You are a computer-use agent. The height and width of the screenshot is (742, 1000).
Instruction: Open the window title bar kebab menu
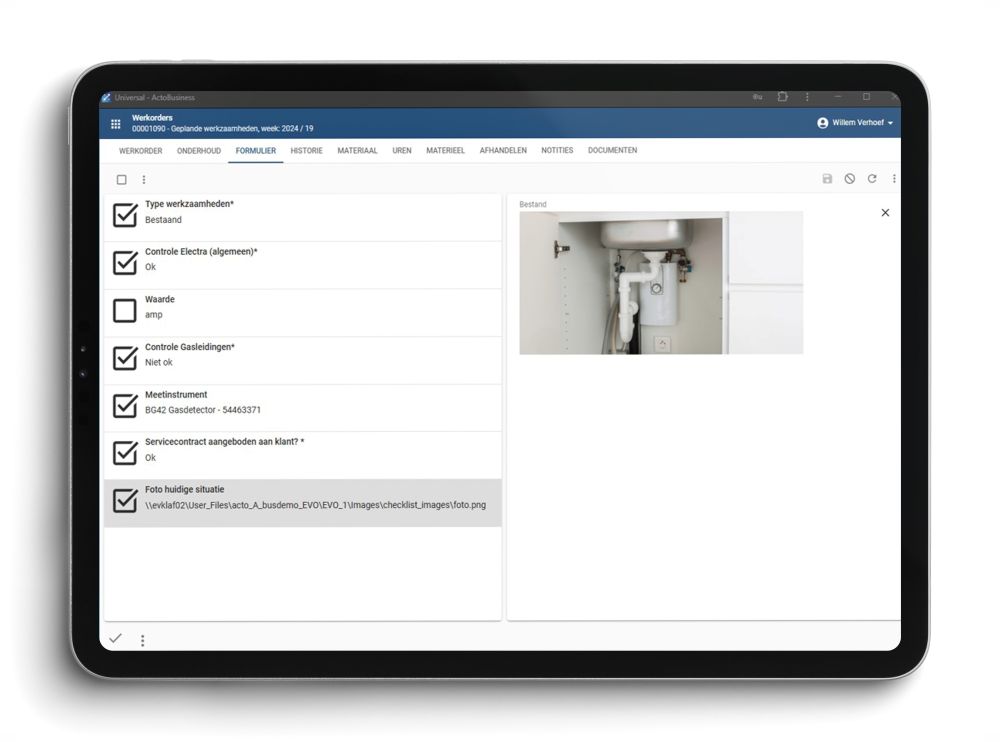pyautogui.click(x=807, y=97)
